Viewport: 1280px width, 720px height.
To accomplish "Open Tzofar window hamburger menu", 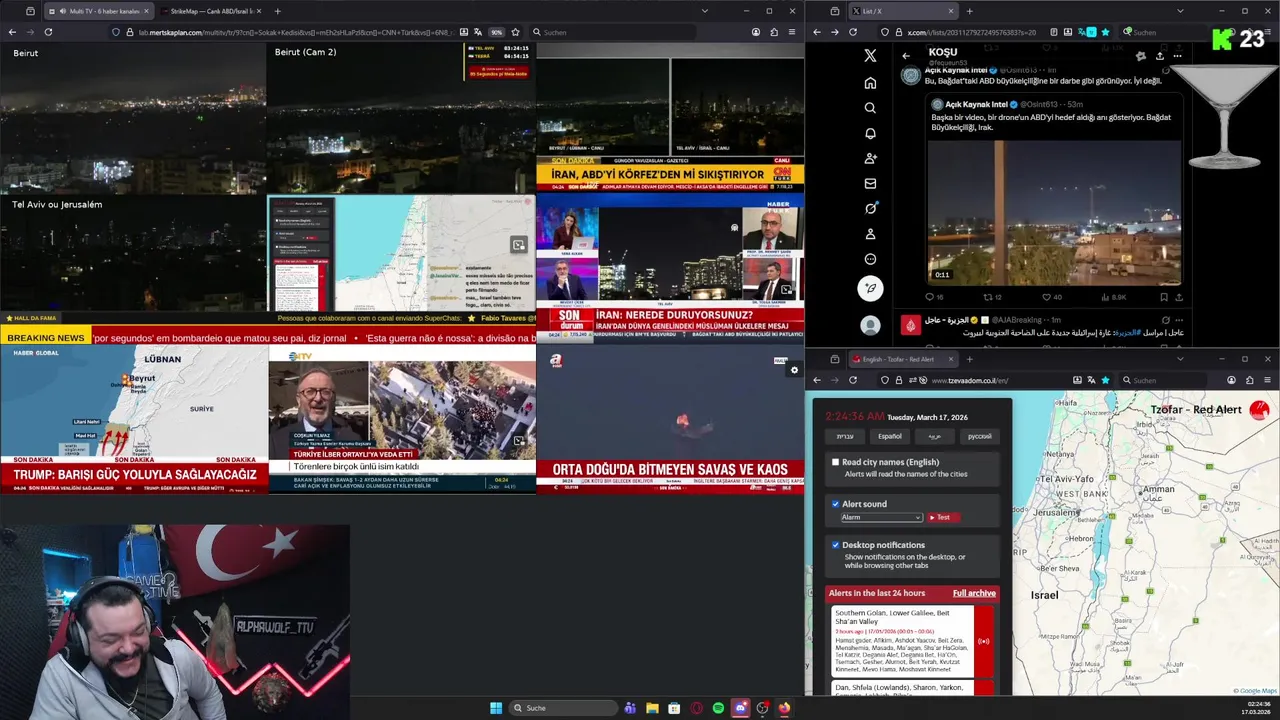I will [x=1268, y=380].
